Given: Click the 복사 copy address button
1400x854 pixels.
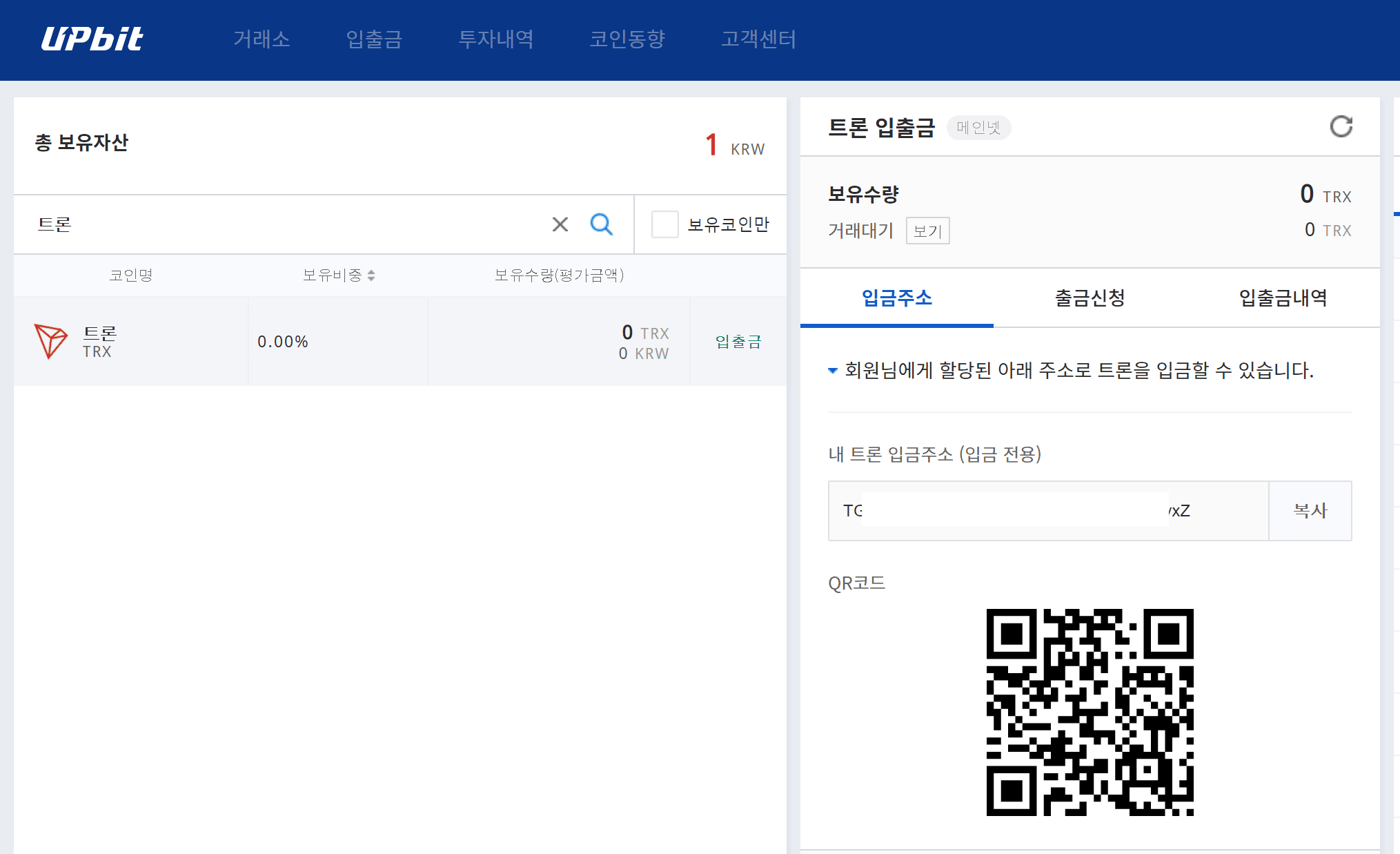Looking at the screenshot, I should click(1310, 511).
